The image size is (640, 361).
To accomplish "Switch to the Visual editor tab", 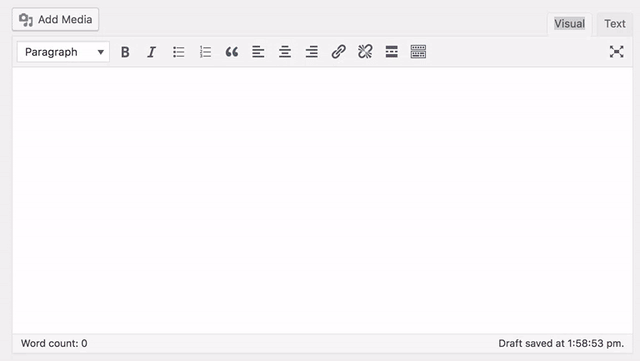I will [569, 24].
